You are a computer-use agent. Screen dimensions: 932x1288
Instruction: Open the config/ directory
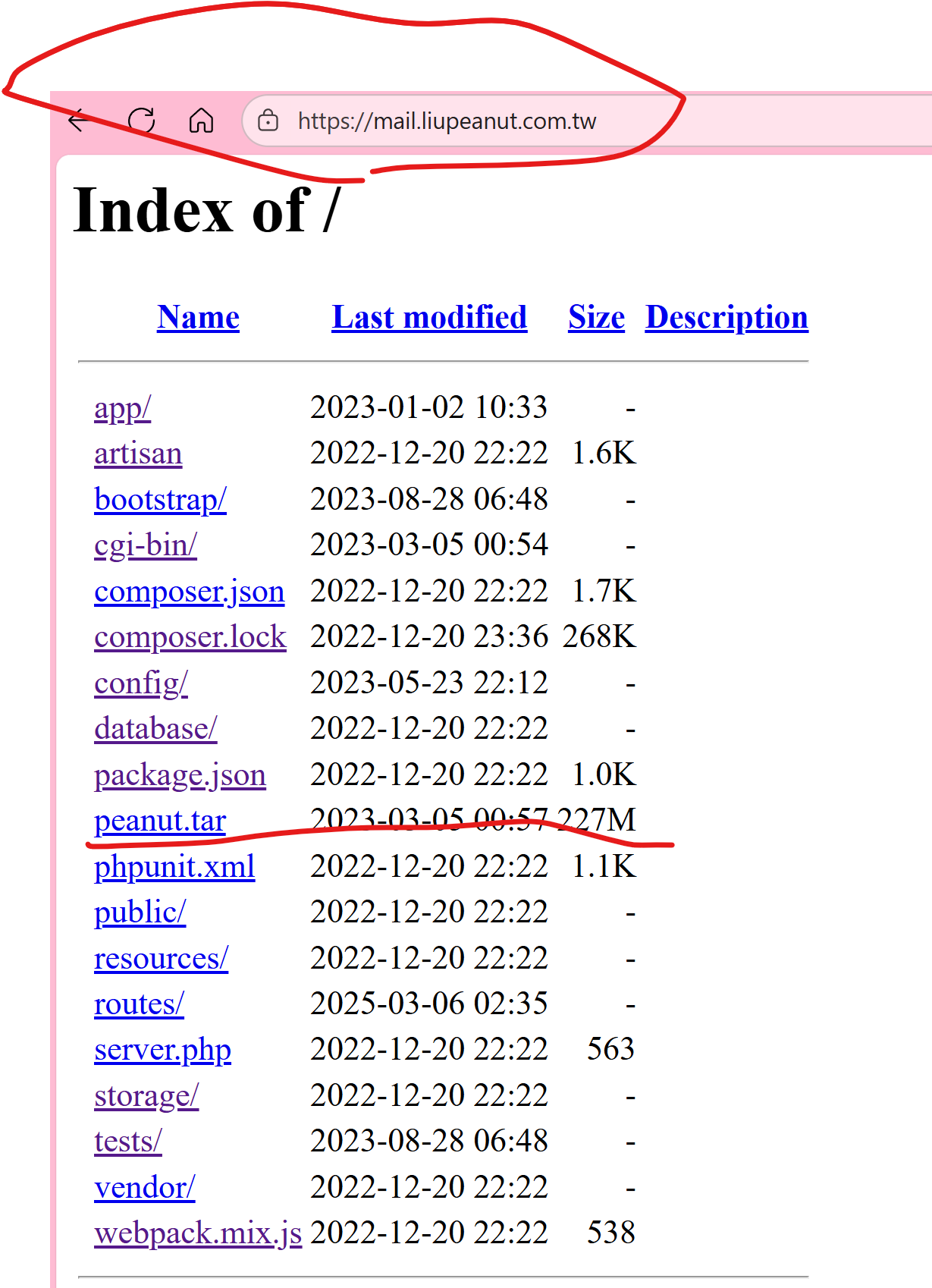point(141,683)
